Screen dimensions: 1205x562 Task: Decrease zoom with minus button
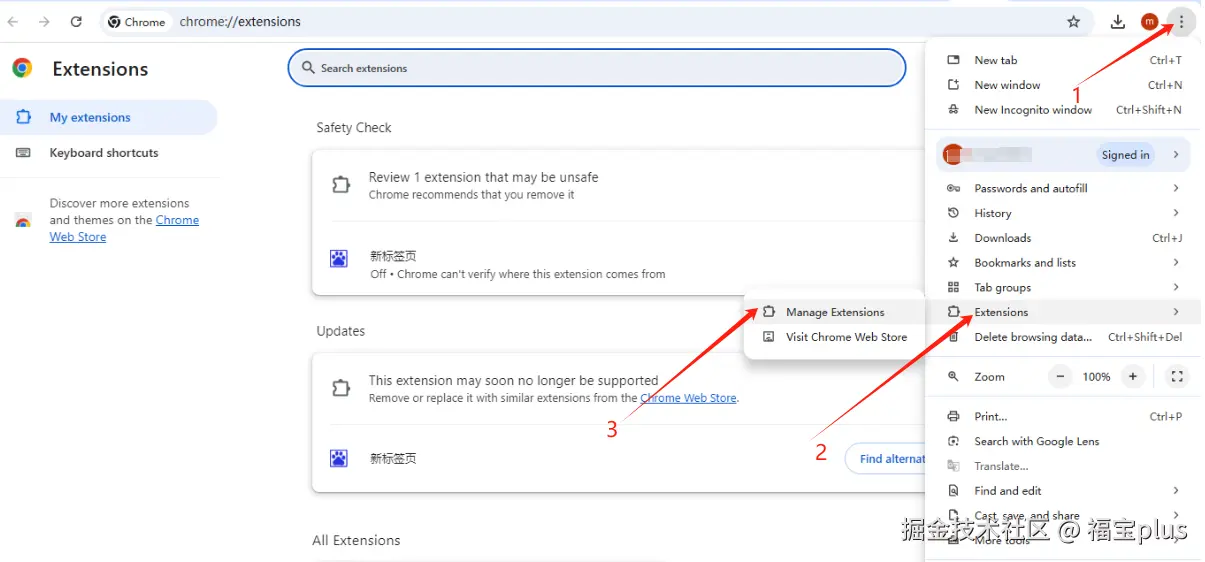(x=1060, y=377)
